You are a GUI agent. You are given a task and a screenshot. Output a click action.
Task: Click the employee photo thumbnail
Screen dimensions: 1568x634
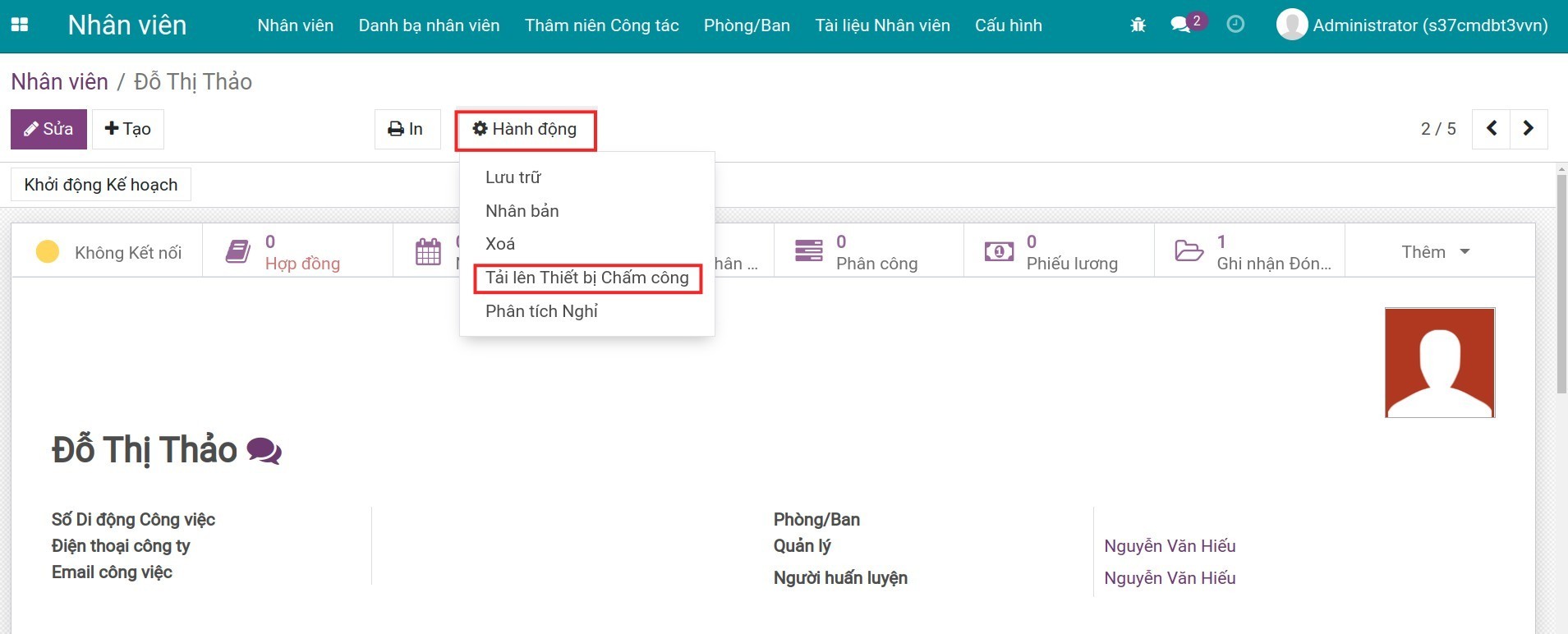point(1440,362)
